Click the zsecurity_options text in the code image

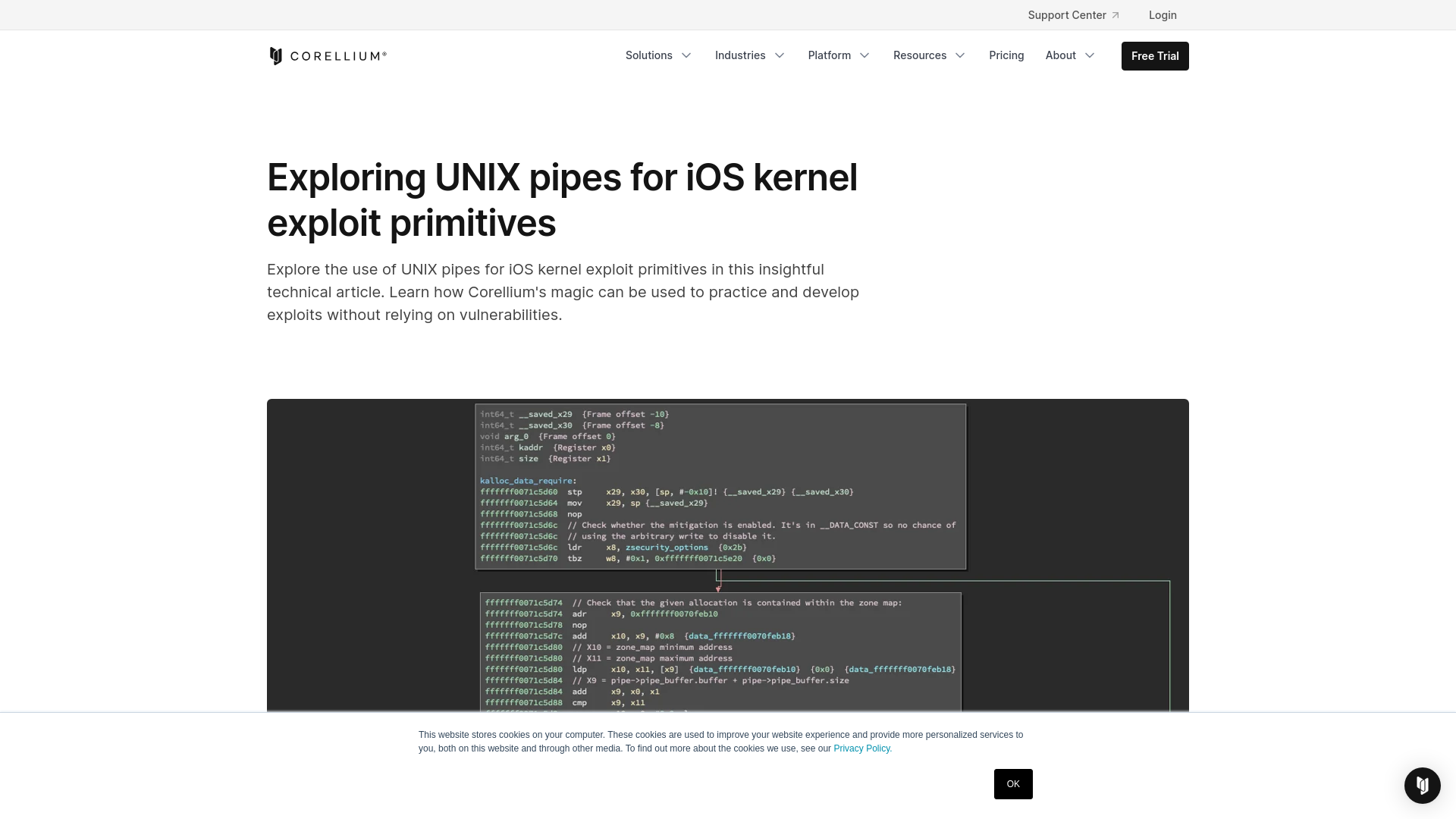(667, 548)
